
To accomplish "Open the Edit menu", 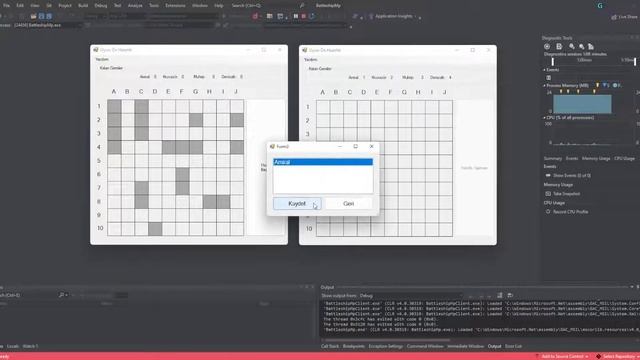I will click(x=20, y=6).
